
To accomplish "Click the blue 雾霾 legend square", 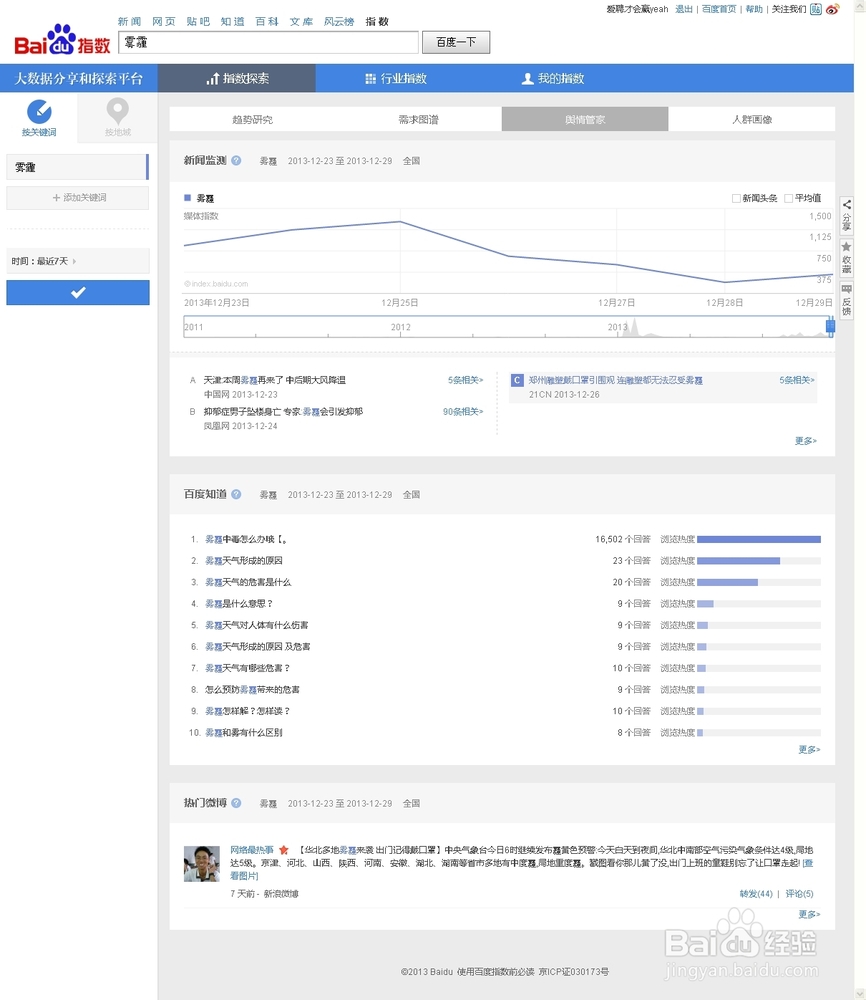I will coord(187,198).
